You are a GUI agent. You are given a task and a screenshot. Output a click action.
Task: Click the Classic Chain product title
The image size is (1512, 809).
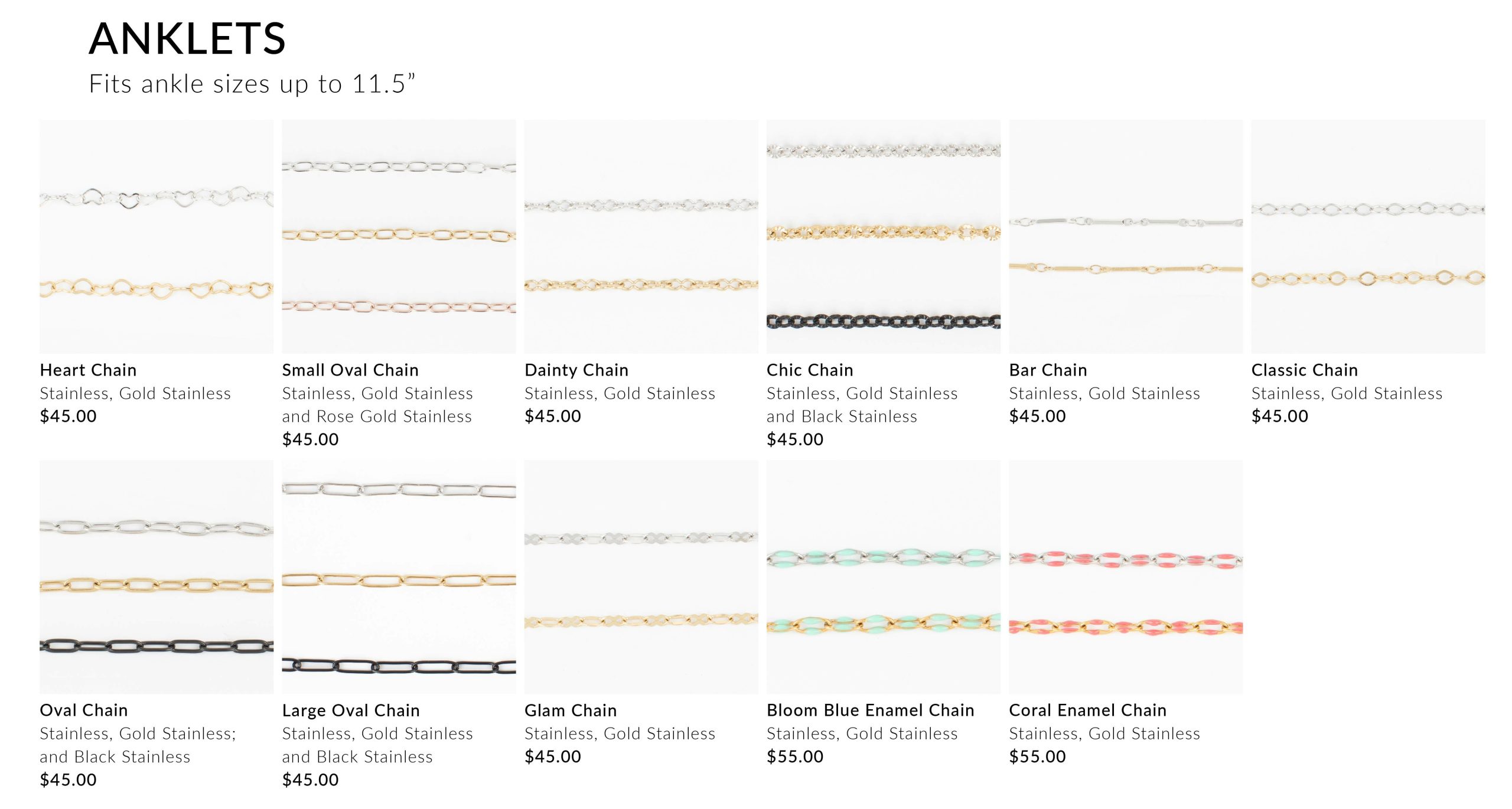click(x=1305, y=370)
